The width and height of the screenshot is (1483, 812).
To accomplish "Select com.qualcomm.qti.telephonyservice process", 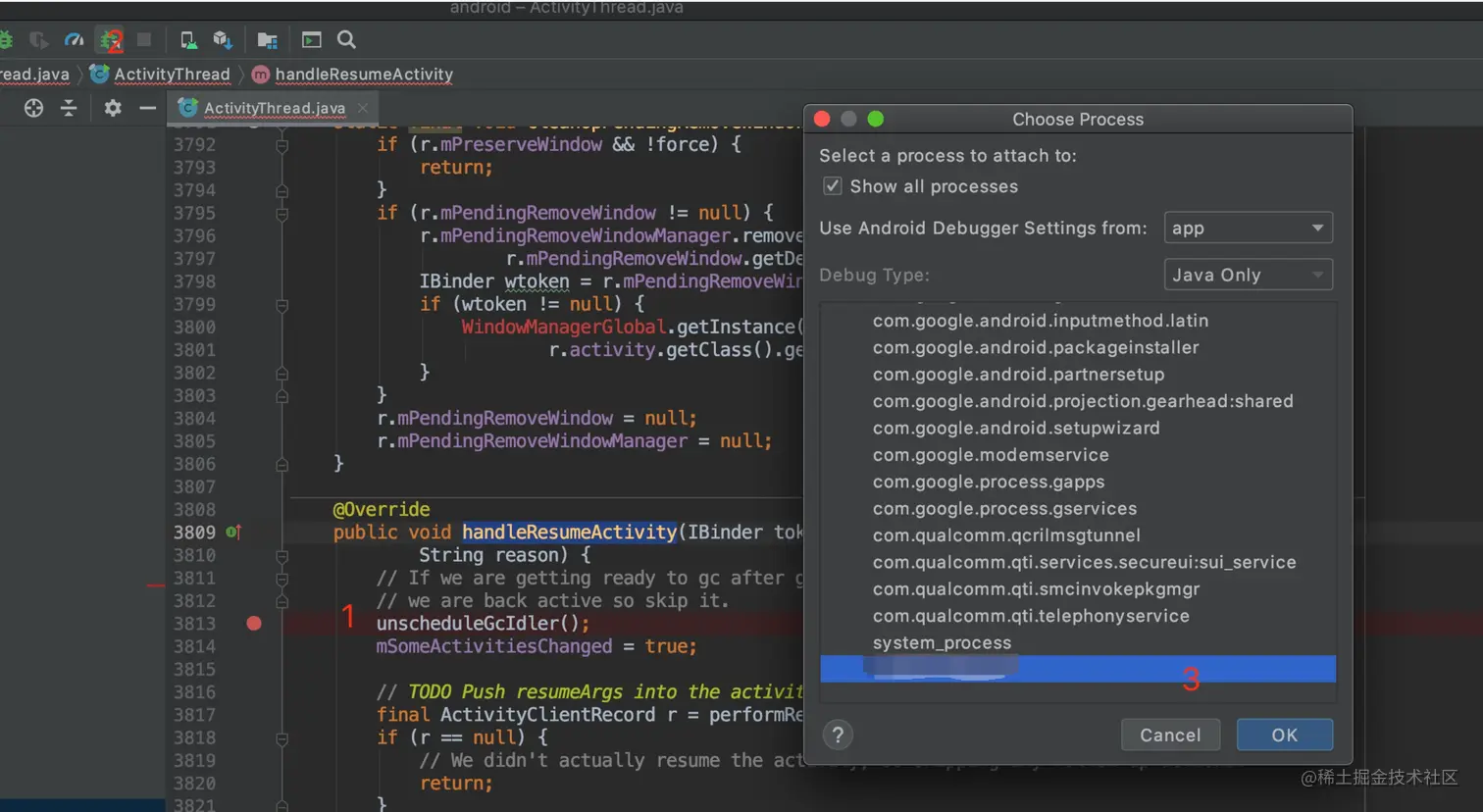I will click(x=1078, y=616).
